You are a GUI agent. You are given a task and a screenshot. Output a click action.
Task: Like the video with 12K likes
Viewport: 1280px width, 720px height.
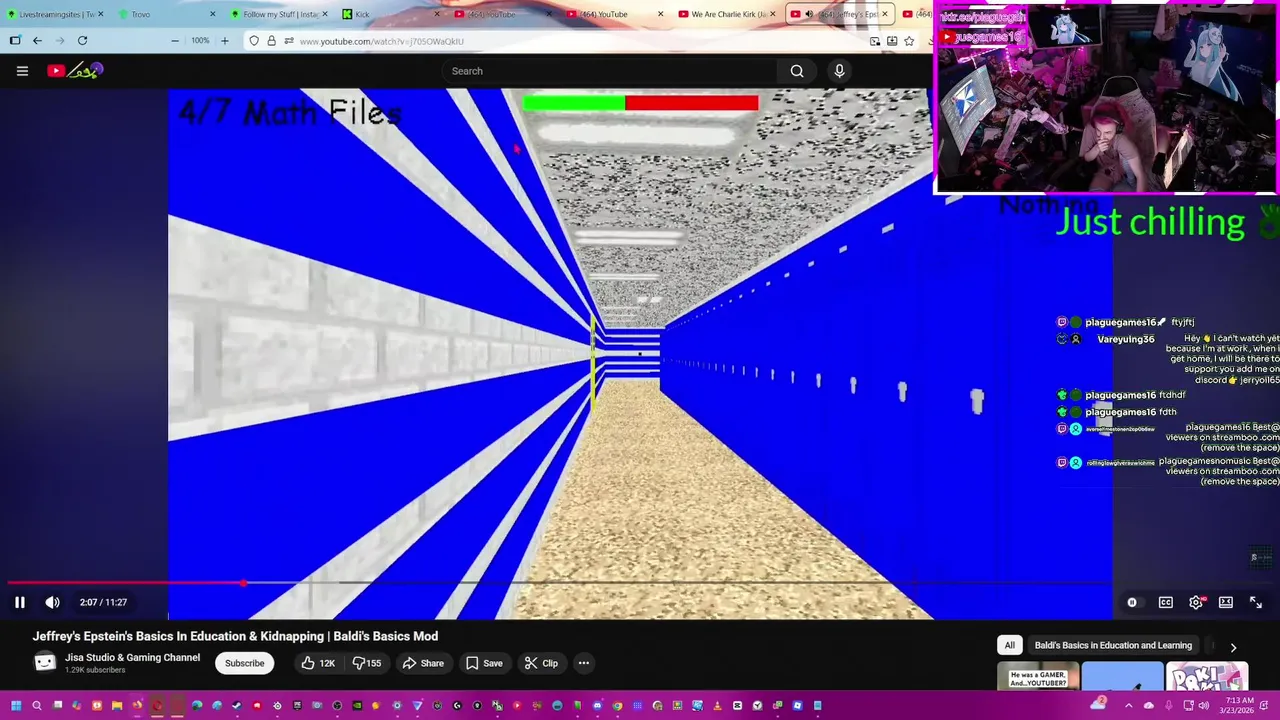318,663
